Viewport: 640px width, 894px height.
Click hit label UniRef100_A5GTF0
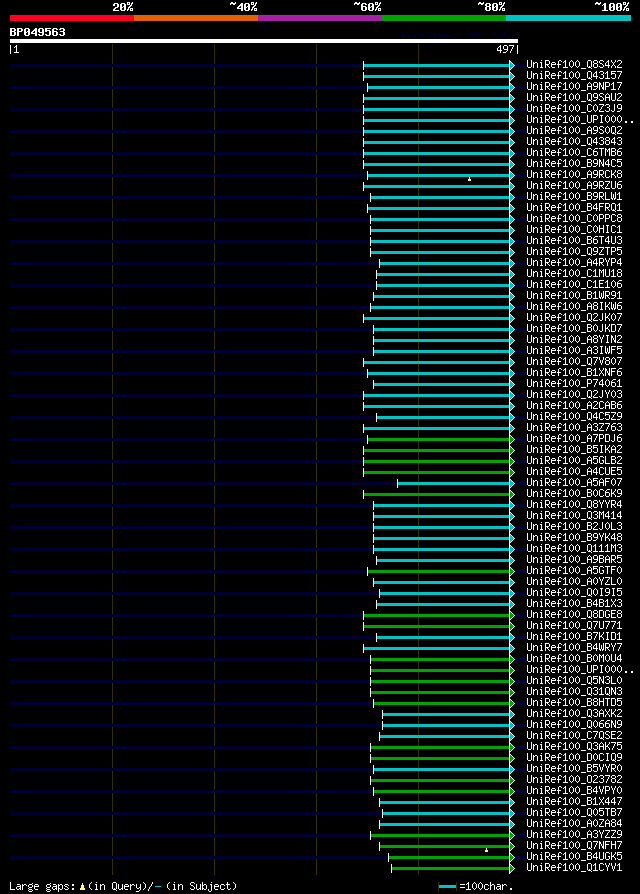coord(574,571)
